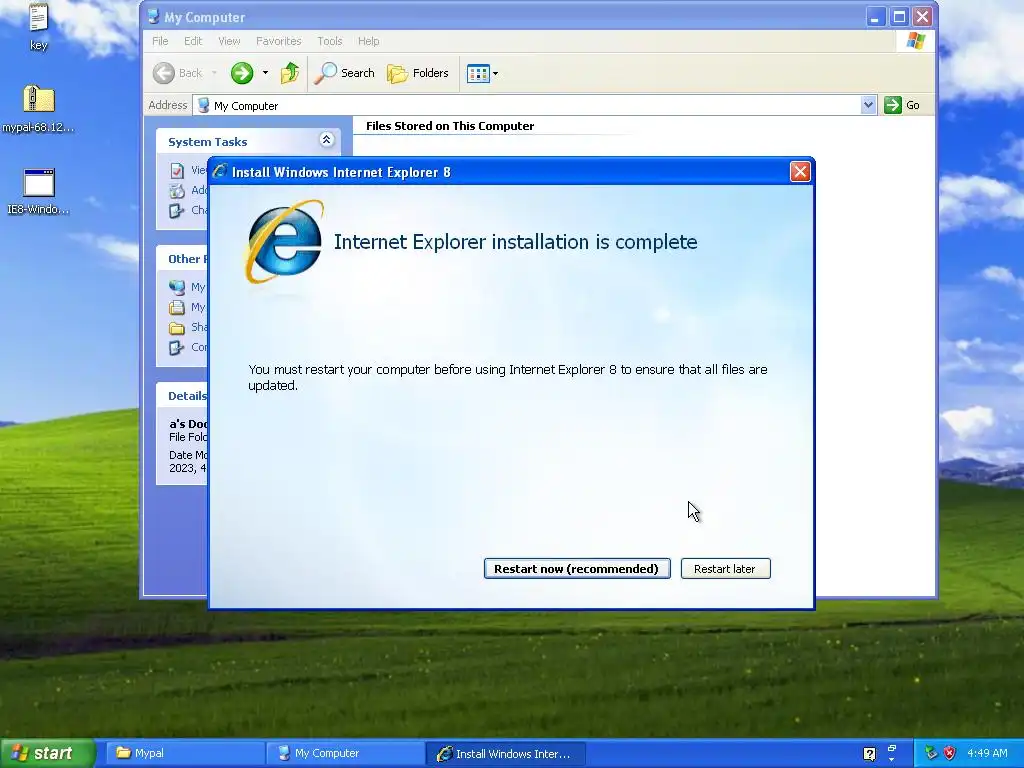Click the My Computer address field

pyautogui.click(x=528, y=105)
